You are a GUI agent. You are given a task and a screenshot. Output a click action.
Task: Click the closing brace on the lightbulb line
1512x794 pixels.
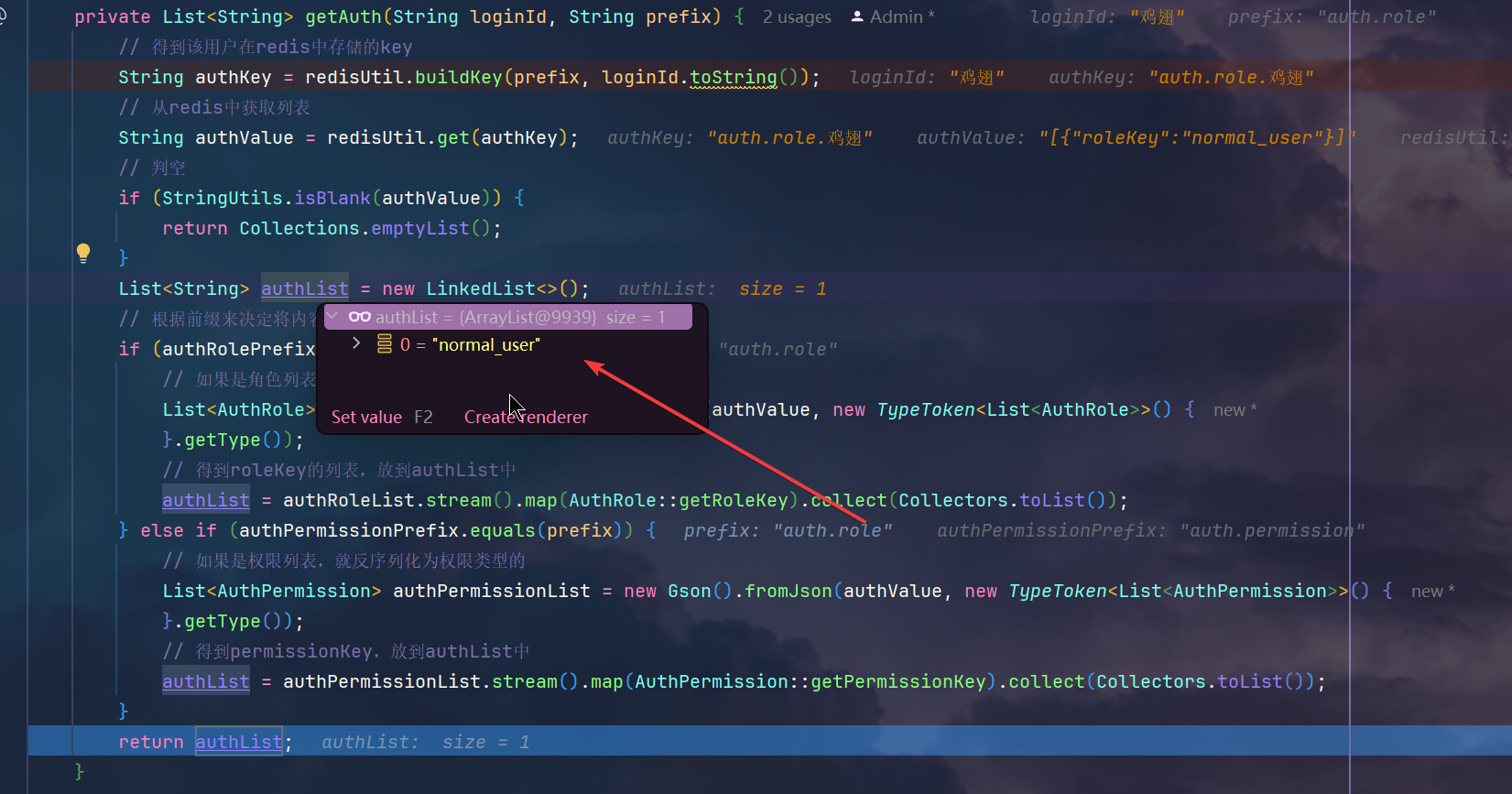click(124, 258)
